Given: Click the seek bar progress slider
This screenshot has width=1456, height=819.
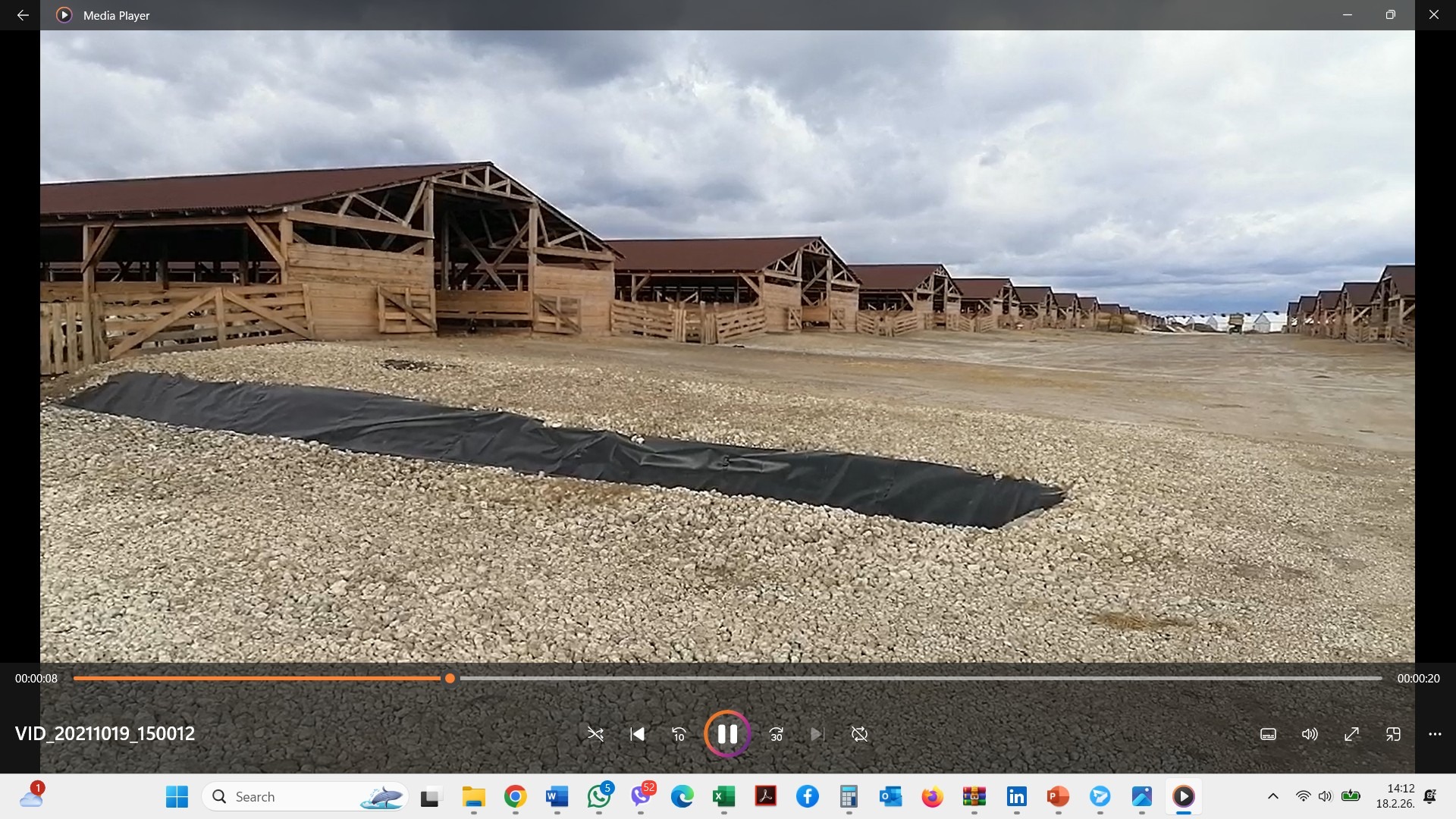Looking at the screenshot, I should [450, 679].
